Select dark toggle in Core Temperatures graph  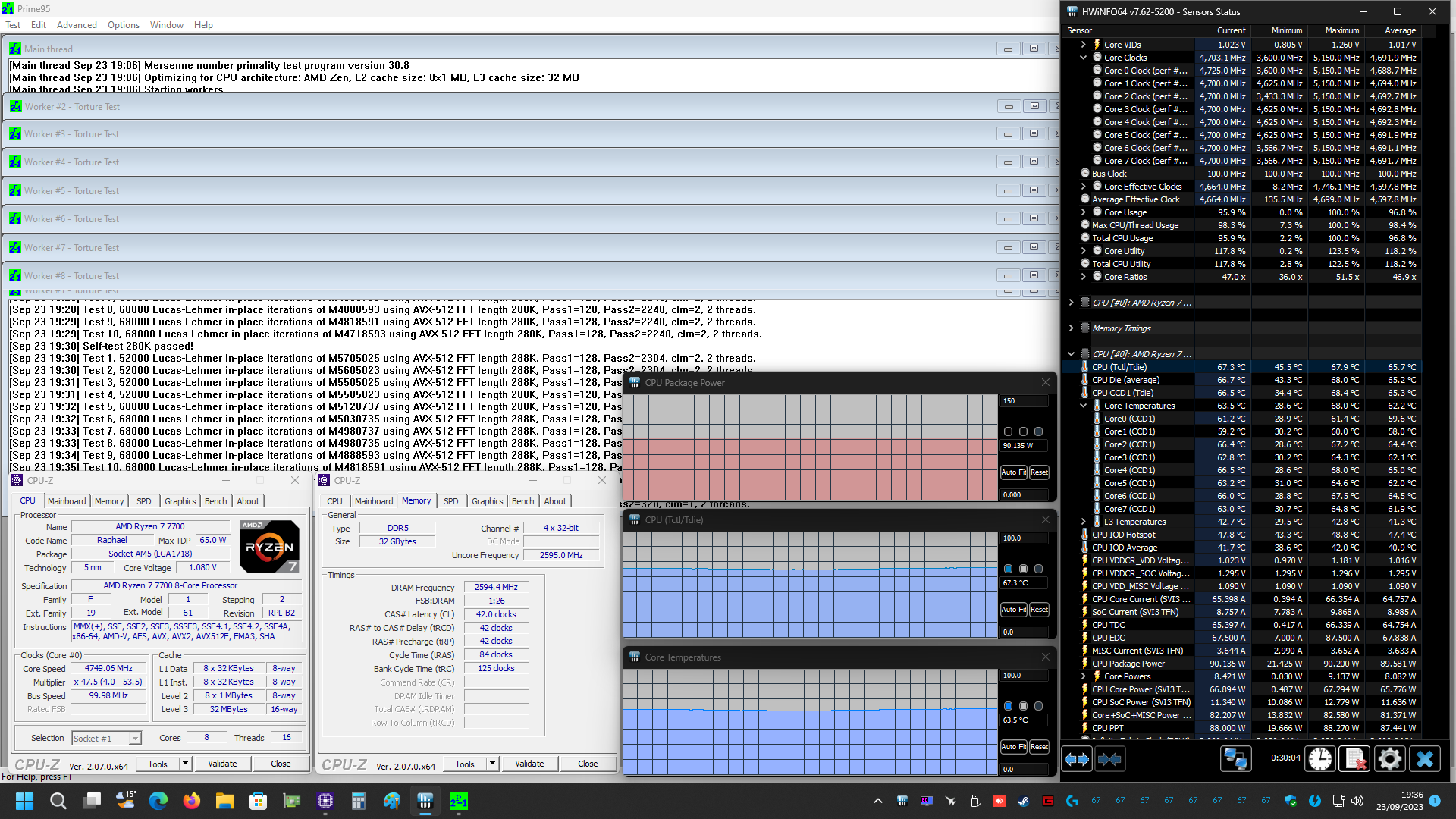(x=1038, y=706)
